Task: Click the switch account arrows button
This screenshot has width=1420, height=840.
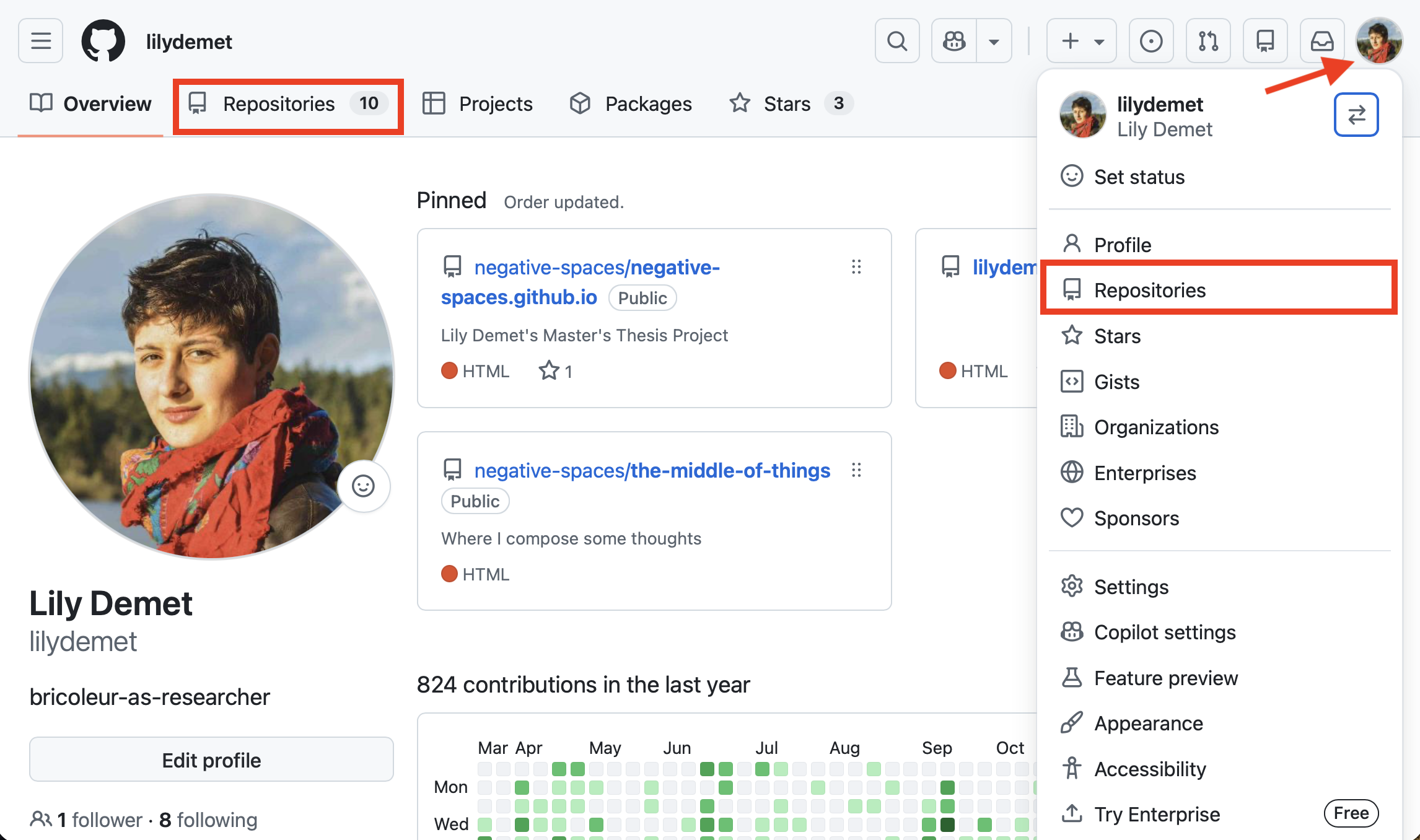Action: (1356, 115)
